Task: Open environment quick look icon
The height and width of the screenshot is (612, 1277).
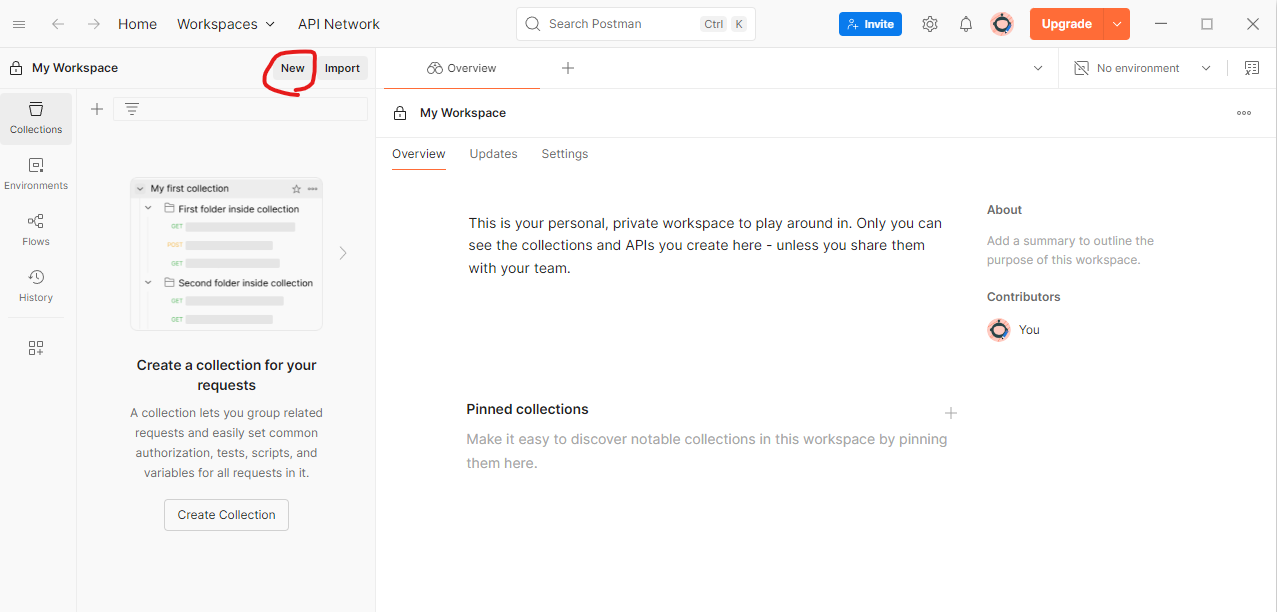Action: (x=1251, y=68)
